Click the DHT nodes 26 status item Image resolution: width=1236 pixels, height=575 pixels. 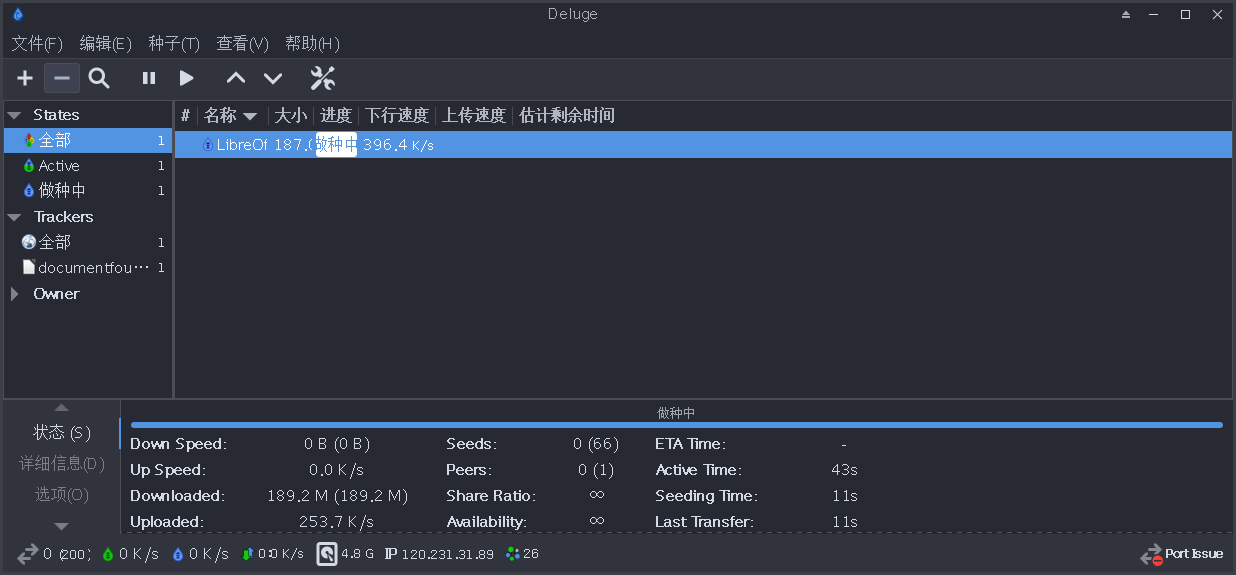coord(522,554)
